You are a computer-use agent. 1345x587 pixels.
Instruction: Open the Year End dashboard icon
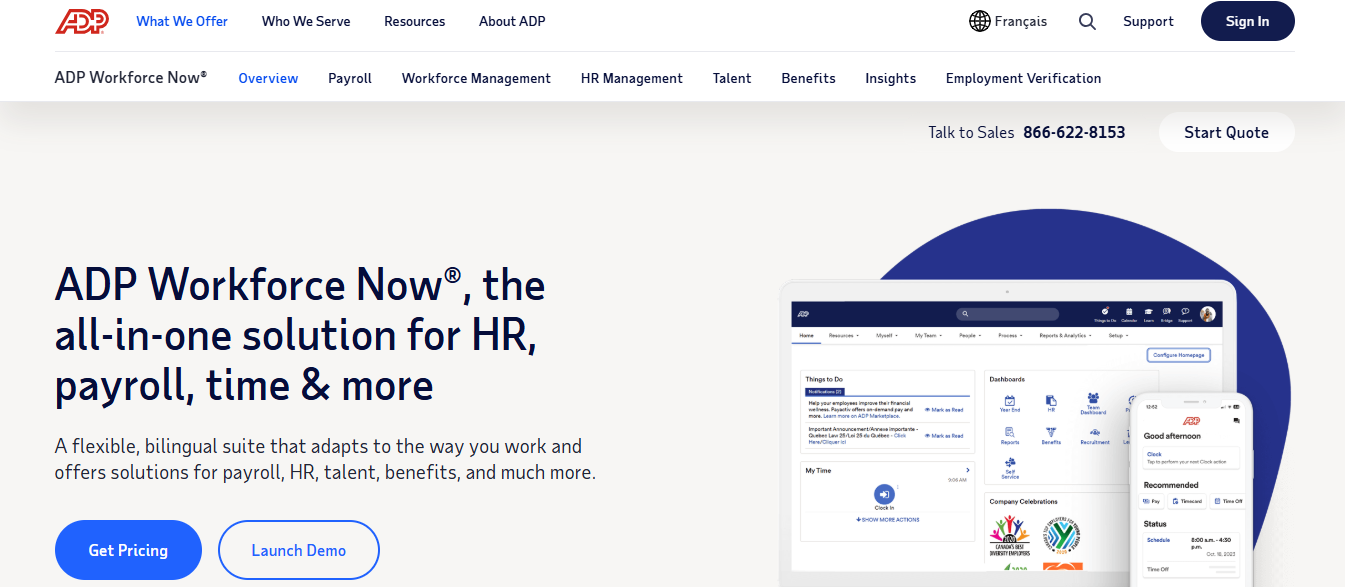coord(1010,402)
